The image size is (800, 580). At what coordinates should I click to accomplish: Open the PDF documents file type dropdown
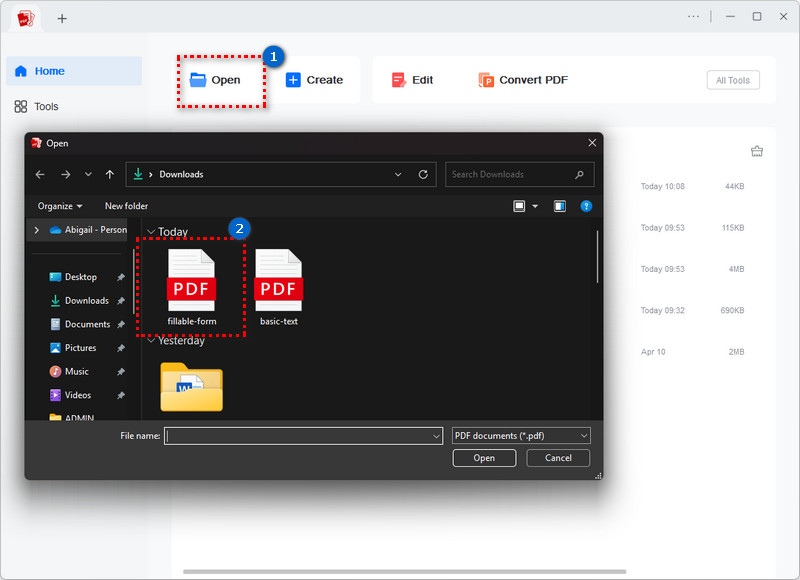coord(521,436)
